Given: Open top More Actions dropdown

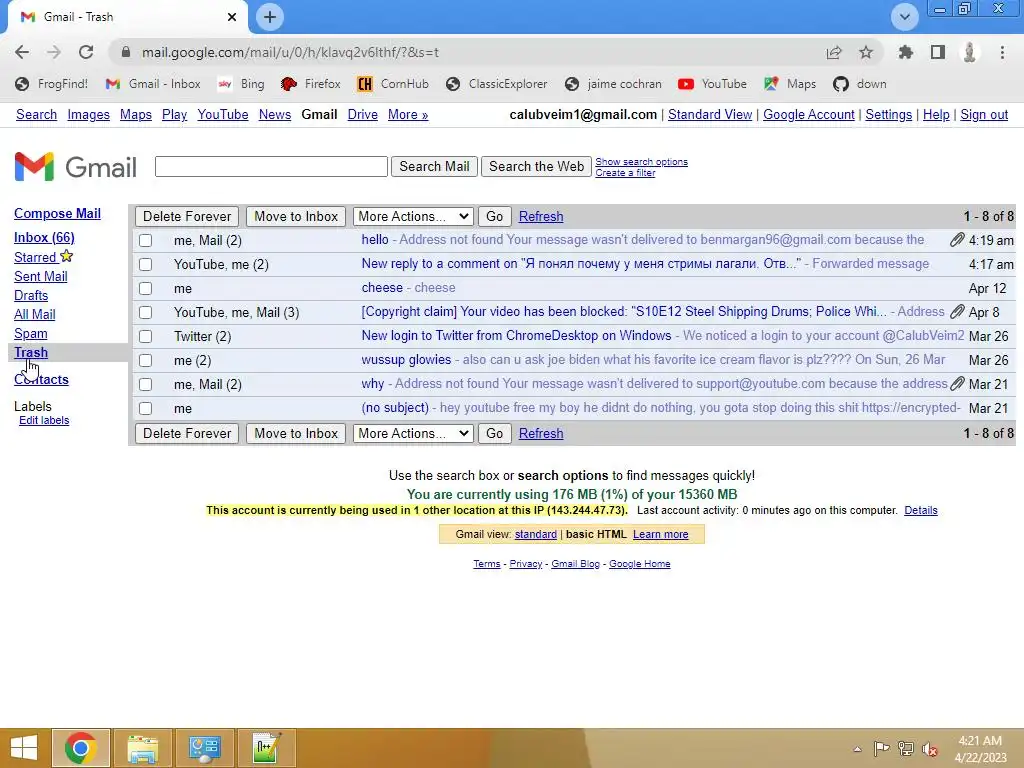Looking at the screenshot, I should click(413, 216).
